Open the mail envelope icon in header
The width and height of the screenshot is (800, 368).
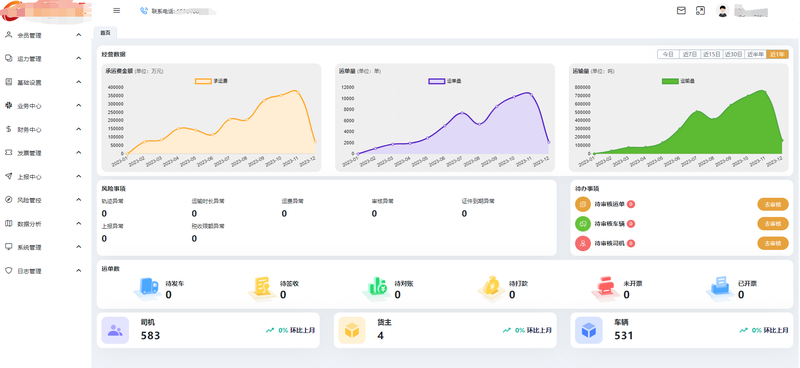pyautogui.click(x=681, y=11)
